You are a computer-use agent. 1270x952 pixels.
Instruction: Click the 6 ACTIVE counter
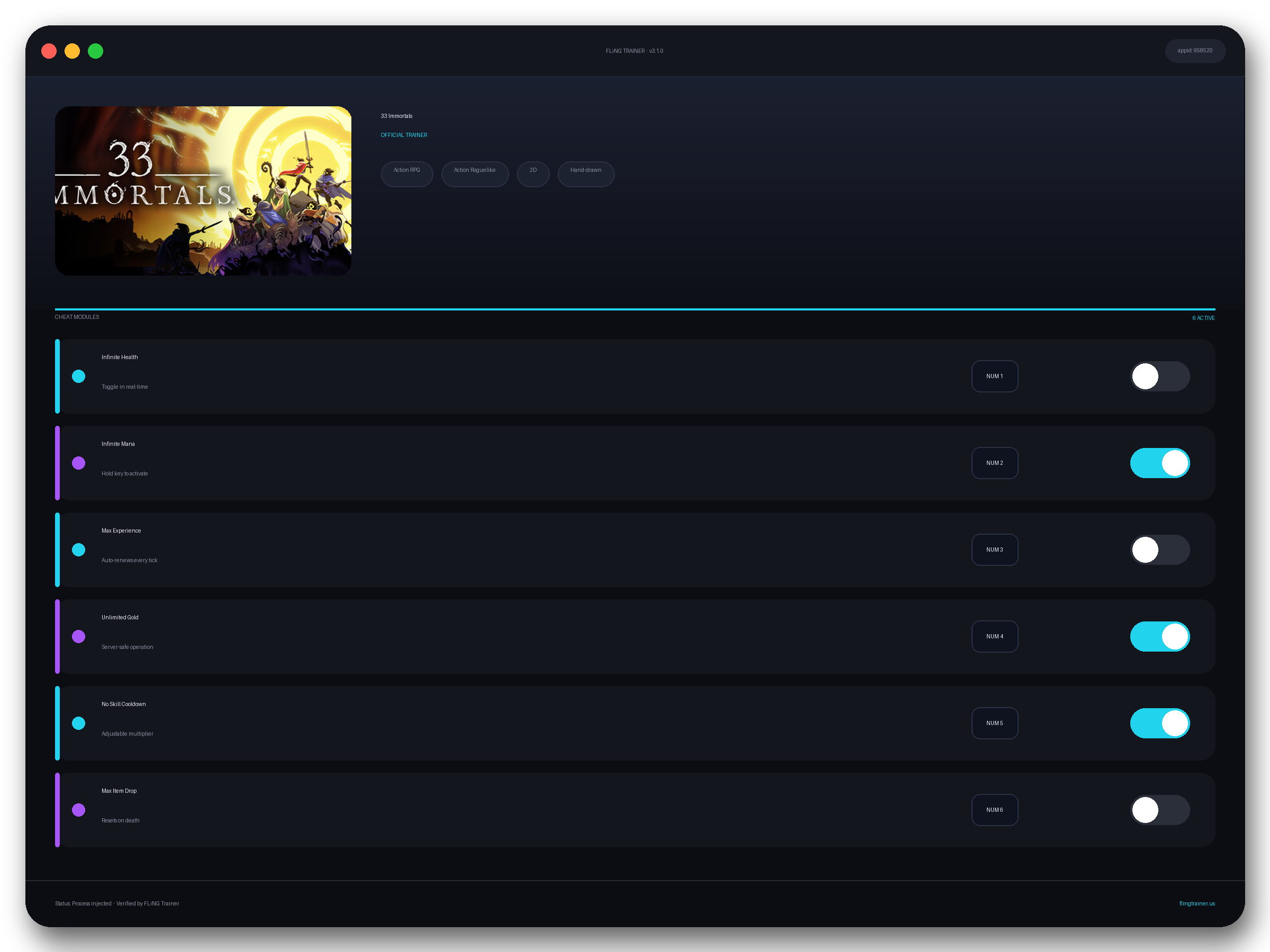point(1203,318)
